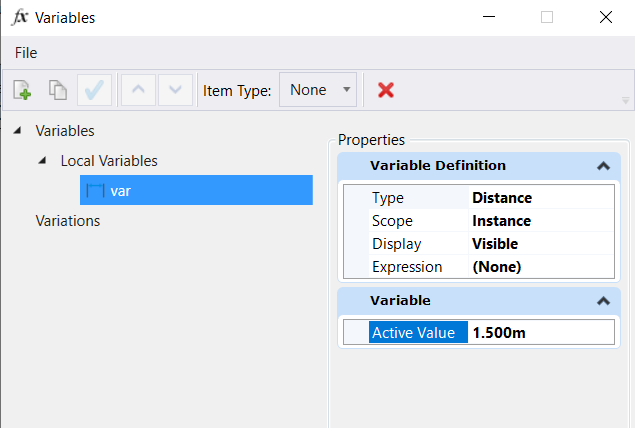Collapse the Variable section chevron
Screen dimensions: 635x428
coord(602,300)
